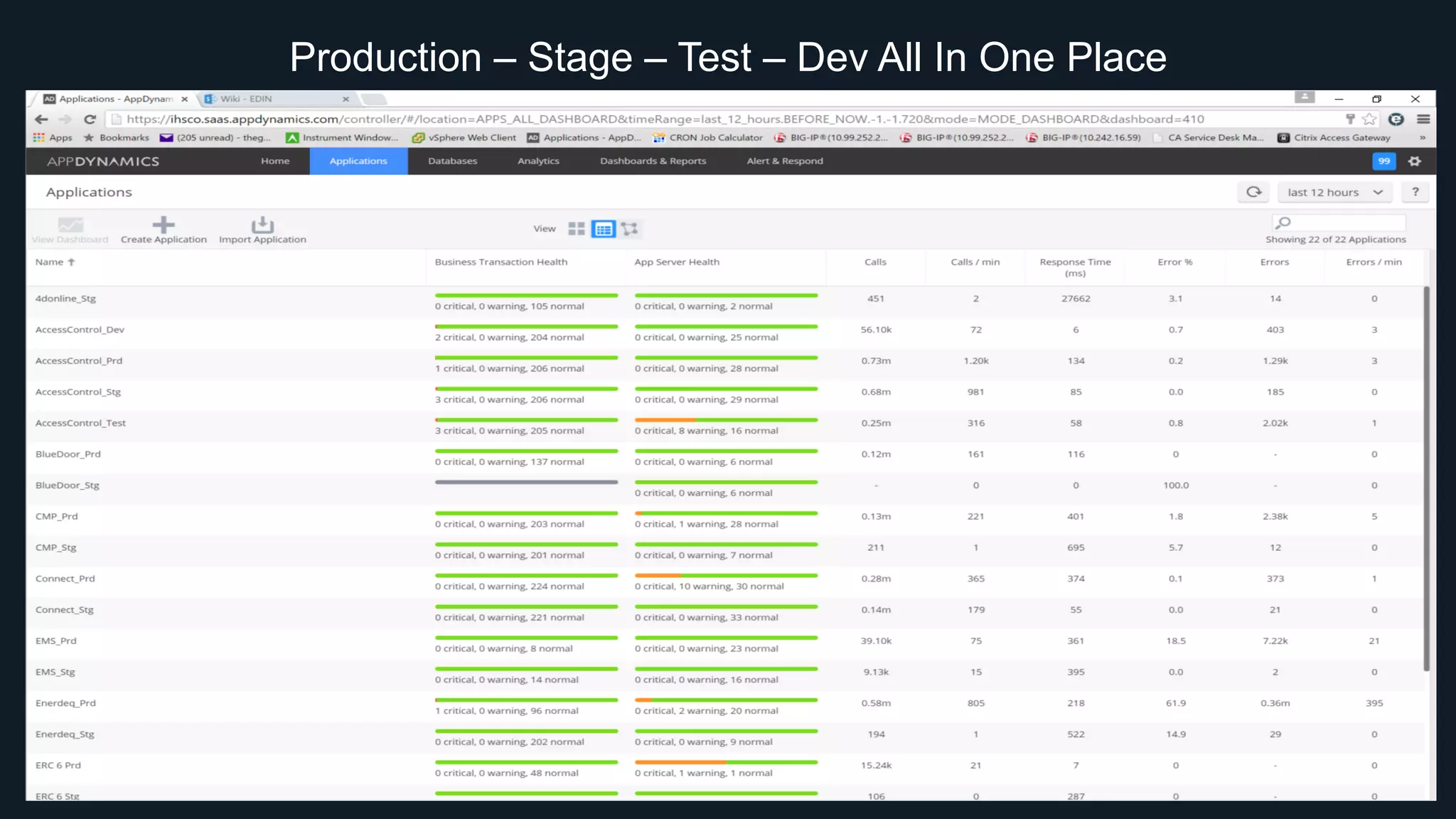
Task: Open the CRON Job Calculator bookmark
Action: [707, 138]
